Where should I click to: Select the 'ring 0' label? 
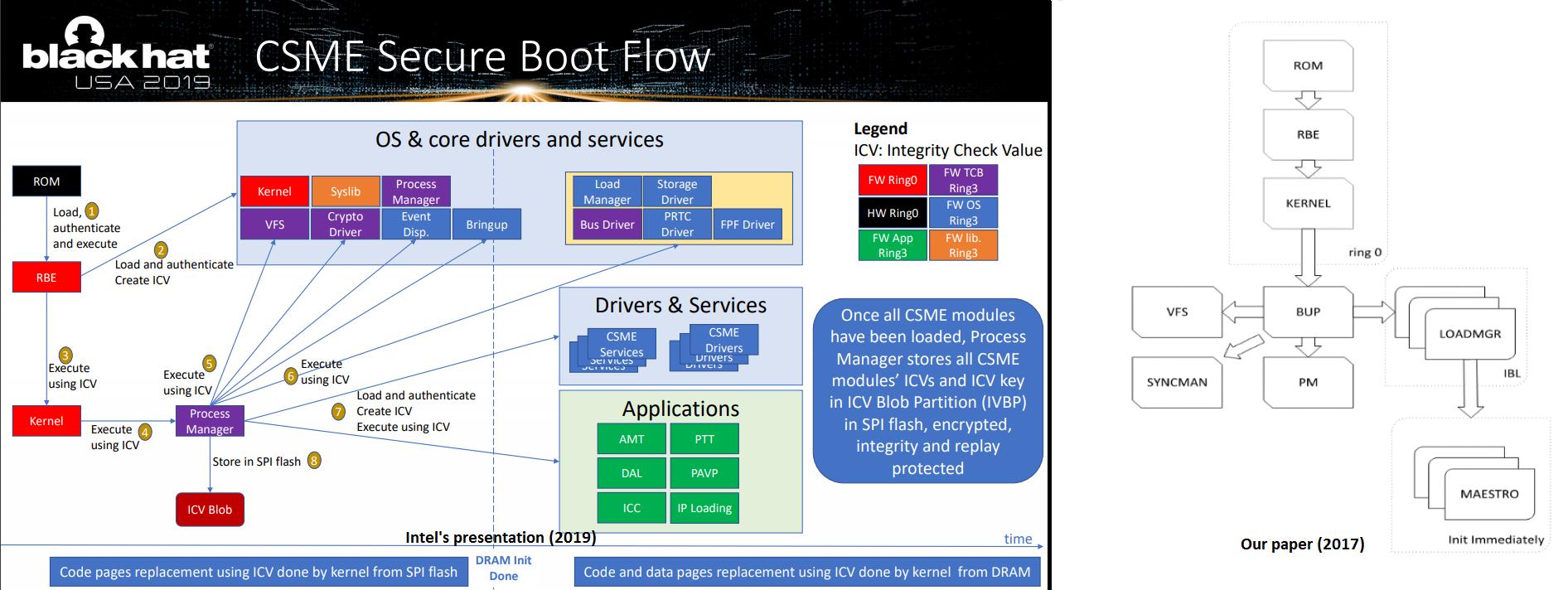pos(1365,252)
